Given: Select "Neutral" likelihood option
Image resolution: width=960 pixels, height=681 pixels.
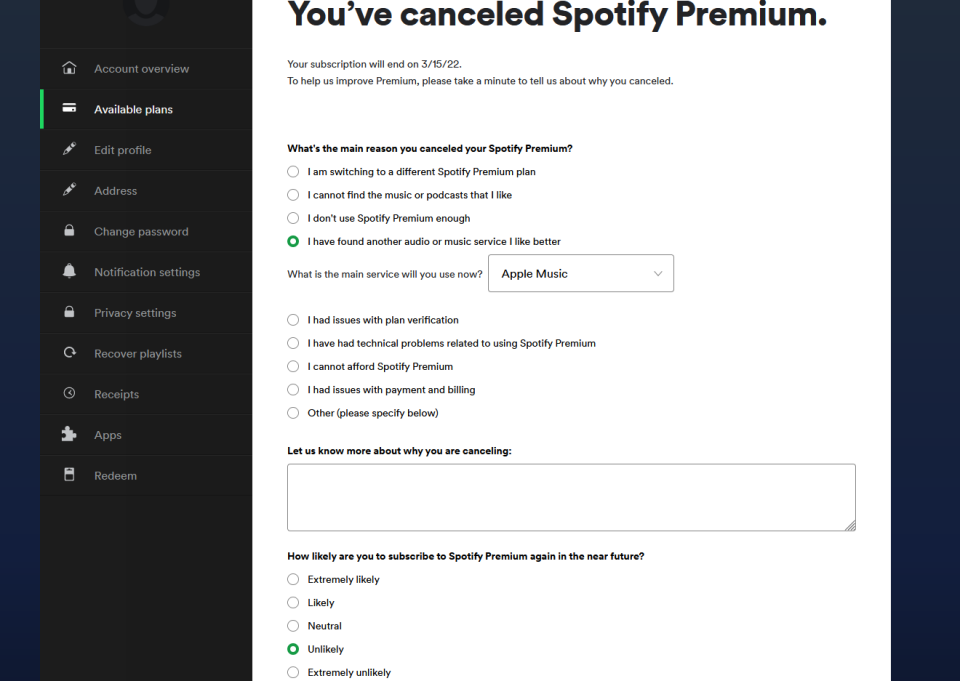Looking at the screenshot, I should (x=293, y=626).
